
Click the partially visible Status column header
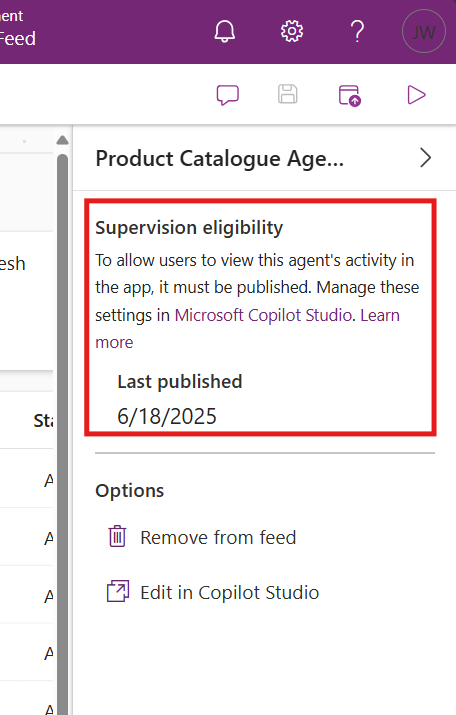(43, 420)
